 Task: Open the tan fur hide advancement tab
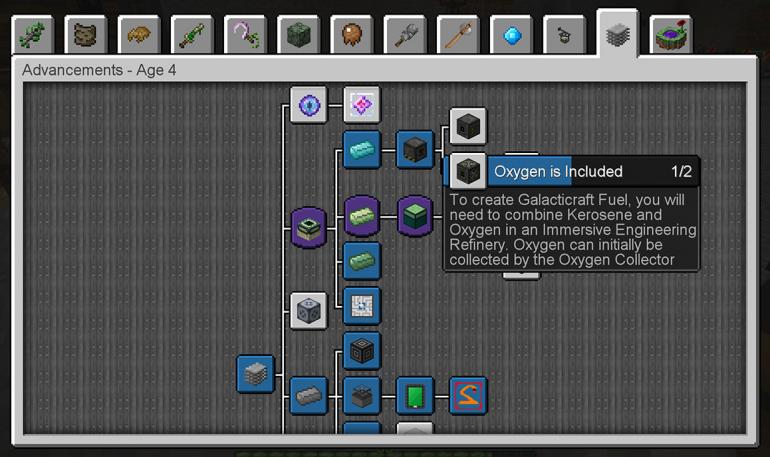click(139, 35)
